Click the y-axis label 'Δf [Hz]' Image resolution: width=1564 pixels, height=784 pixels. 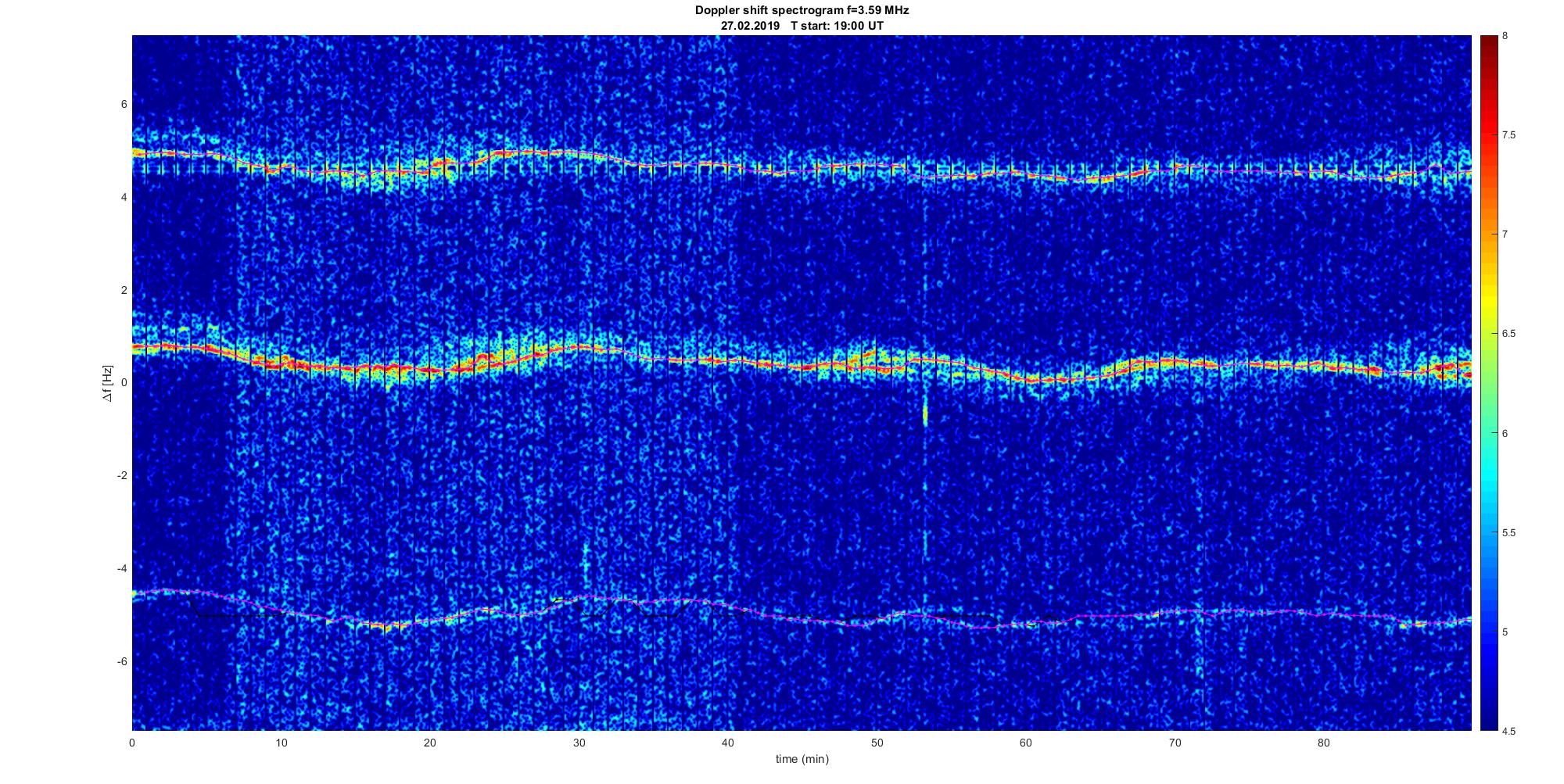click(x=108, y=383)
